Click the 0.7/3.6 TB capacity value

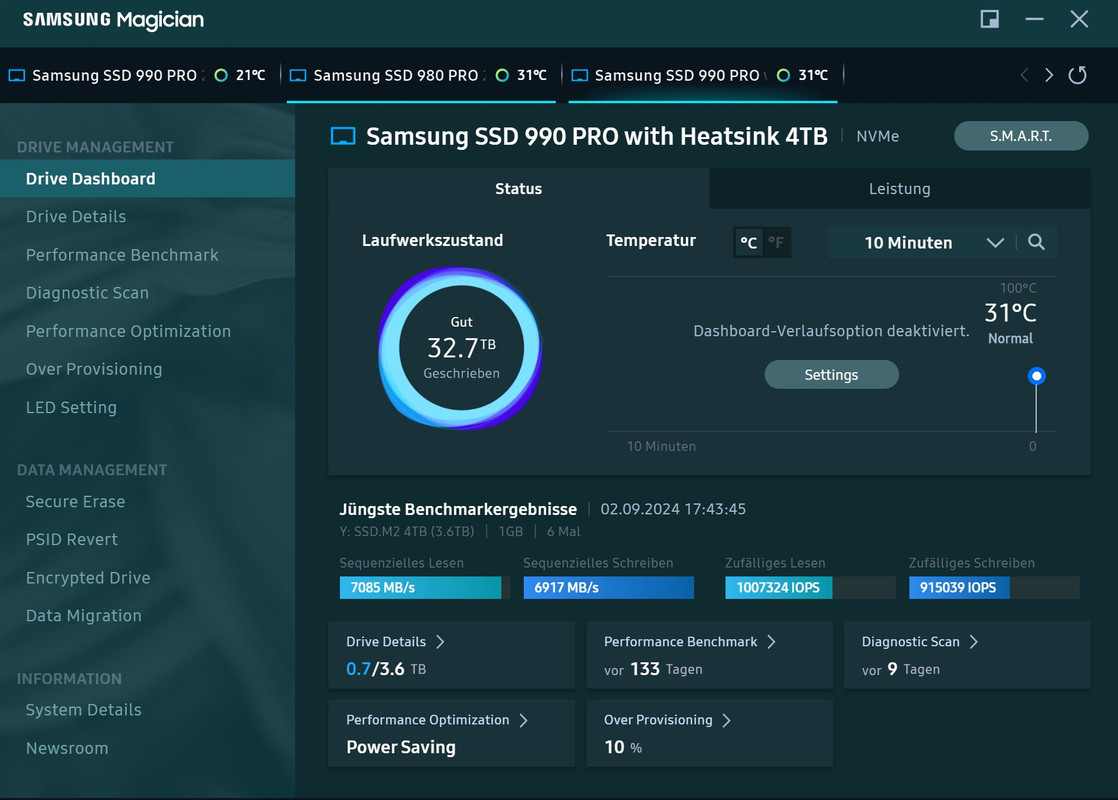pos(386,669)
